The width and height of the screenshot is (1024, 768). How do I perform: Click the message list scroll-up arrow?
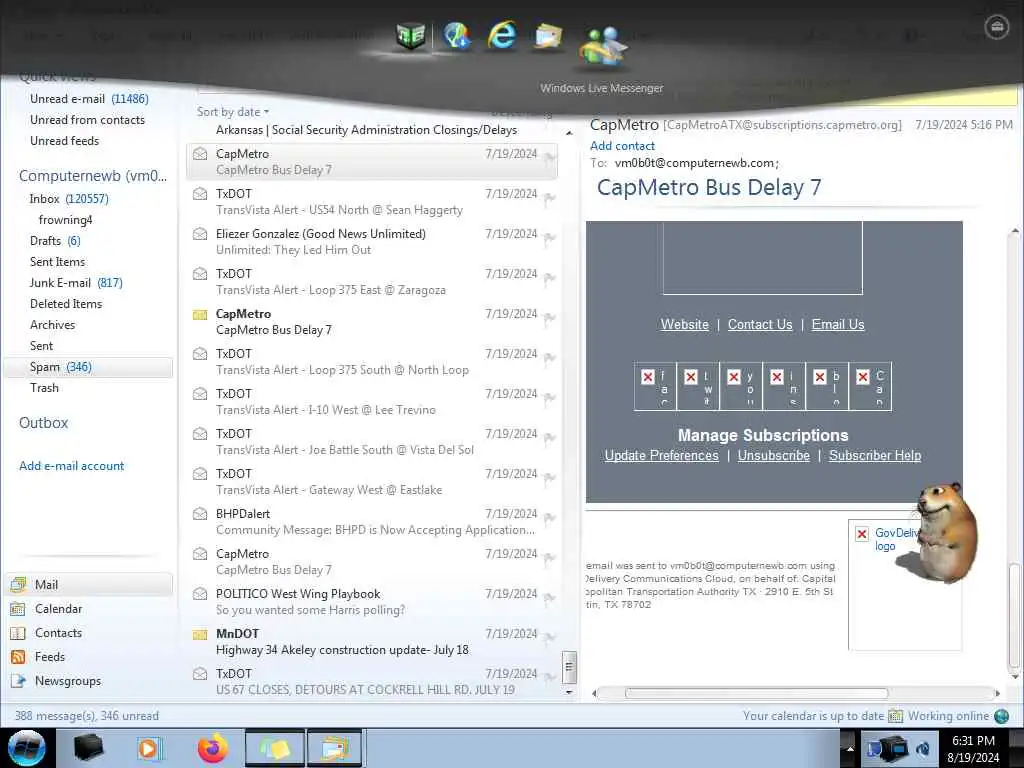pyautogui.click(x=569, y=133)
